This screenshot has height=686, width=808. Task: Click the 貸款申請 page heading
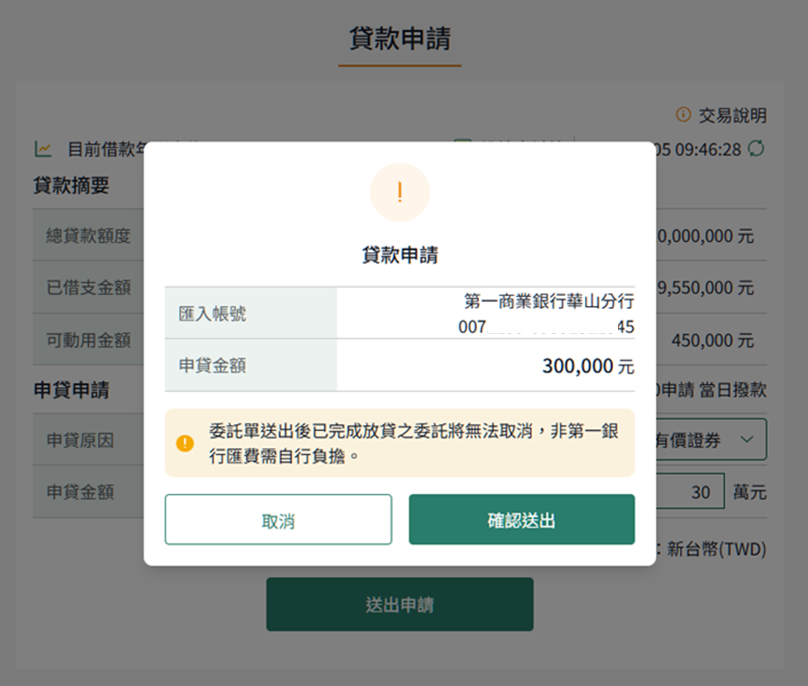click(400, 40)
